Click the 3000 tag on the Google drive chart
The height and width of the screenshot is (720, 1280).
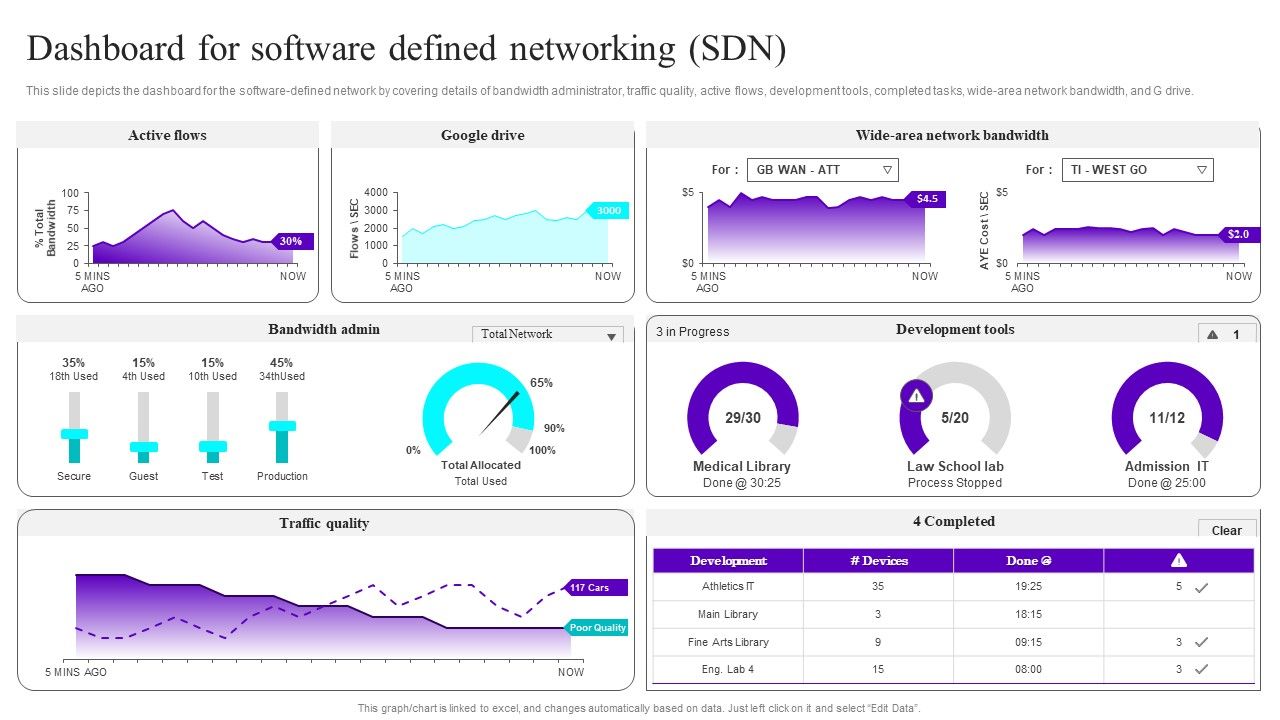(608, 211)
